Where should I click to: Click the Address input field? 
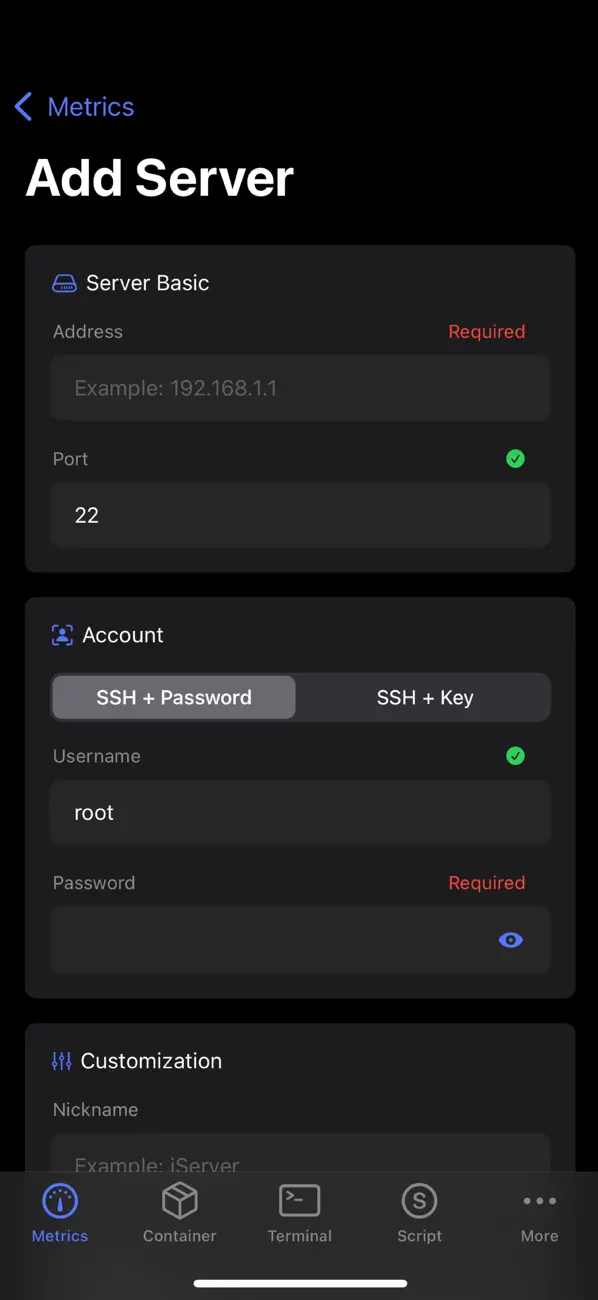299,388
